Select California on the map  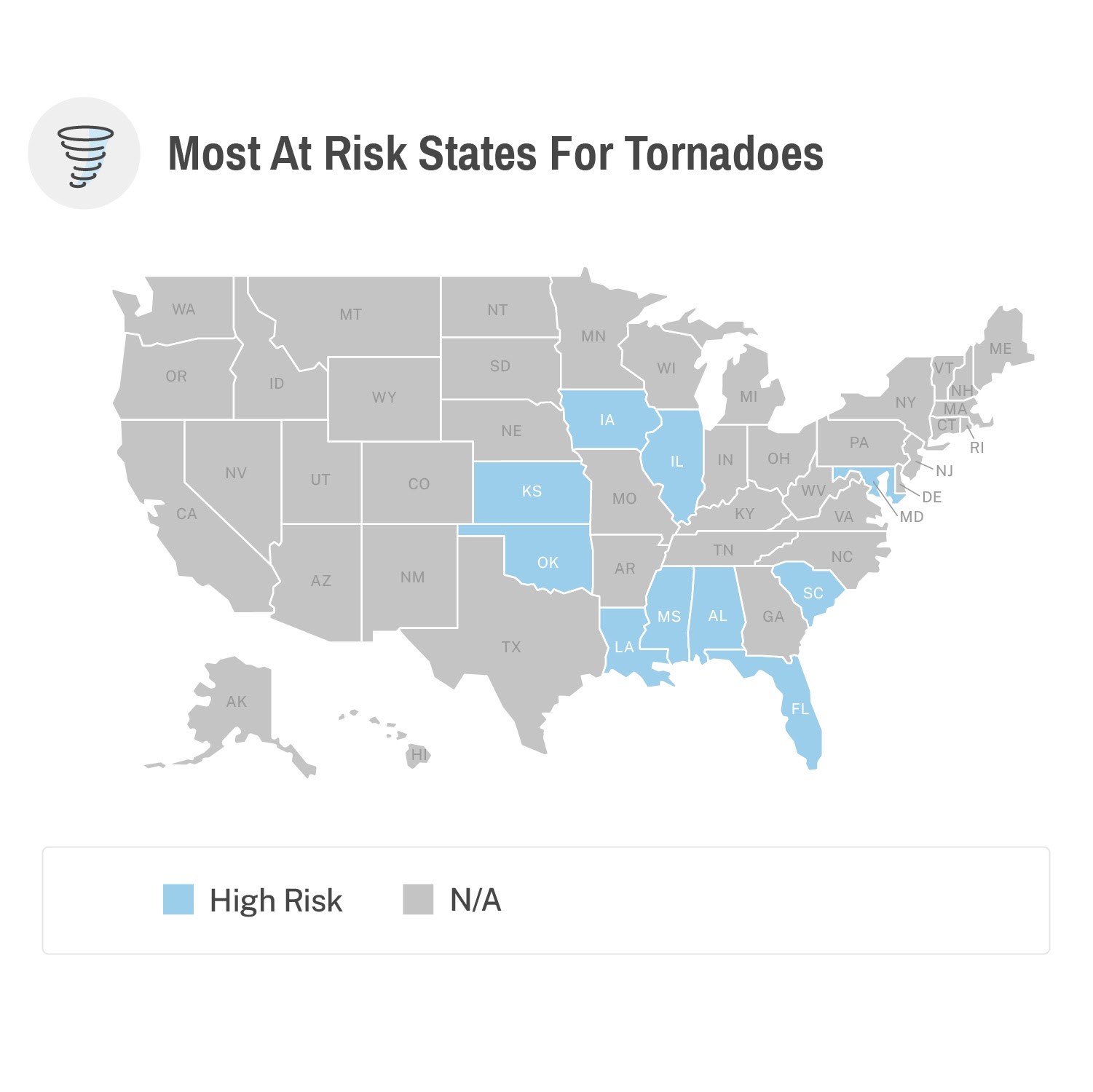(186, 514)
